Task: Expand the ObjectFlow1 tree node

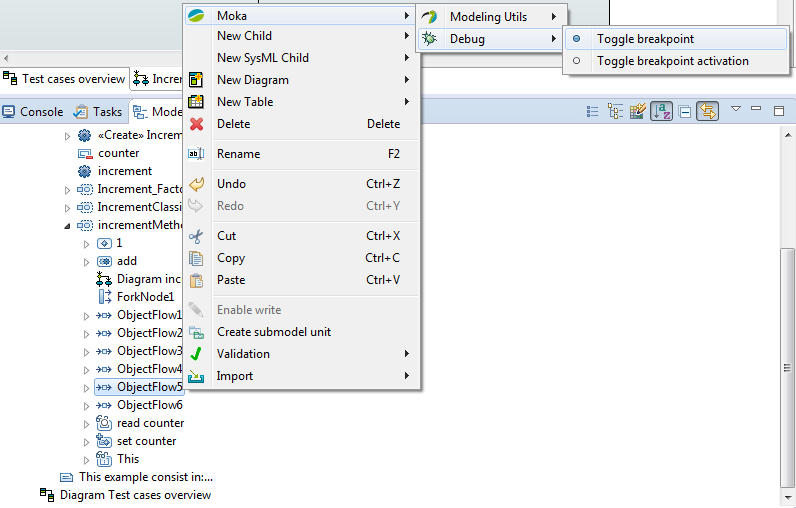Action: pyautogui.click(x=86, y=316)
